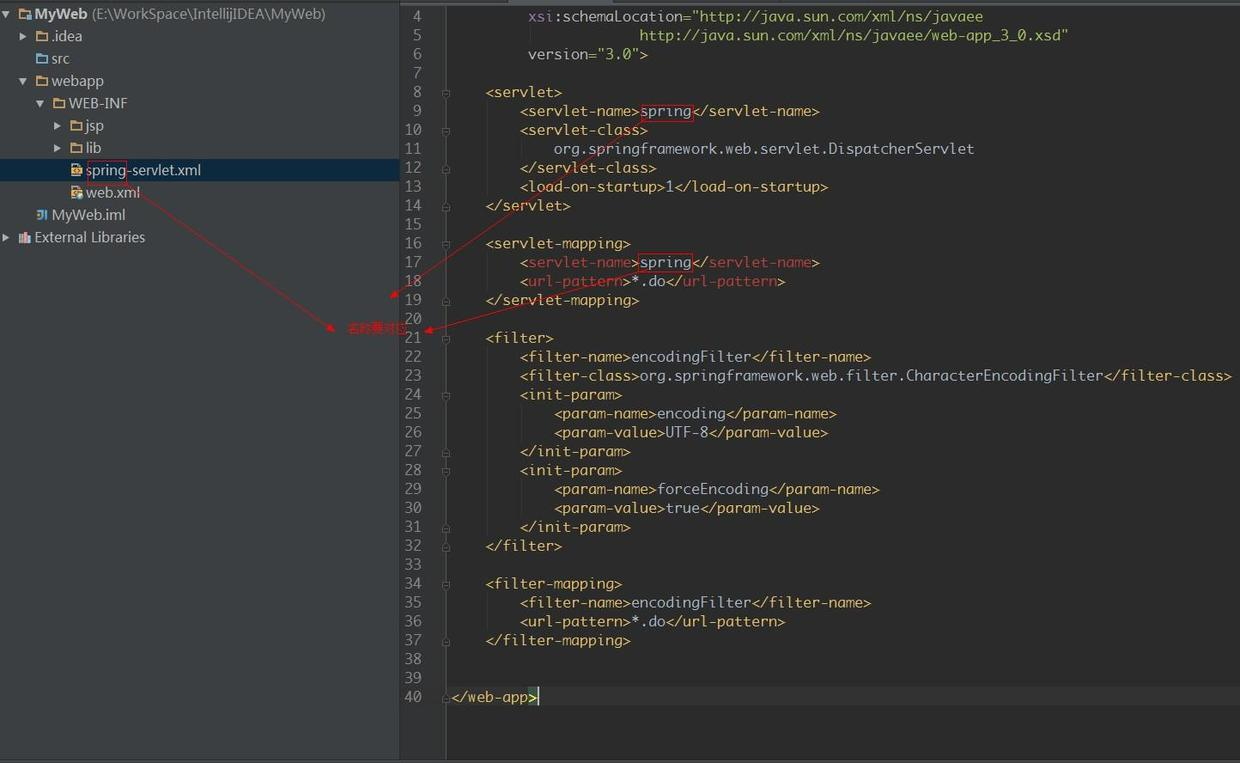Click the External Libraries icon
The width and height of the screenshot is (1240, 763).
pyautogui.click(x=25, y=238)
